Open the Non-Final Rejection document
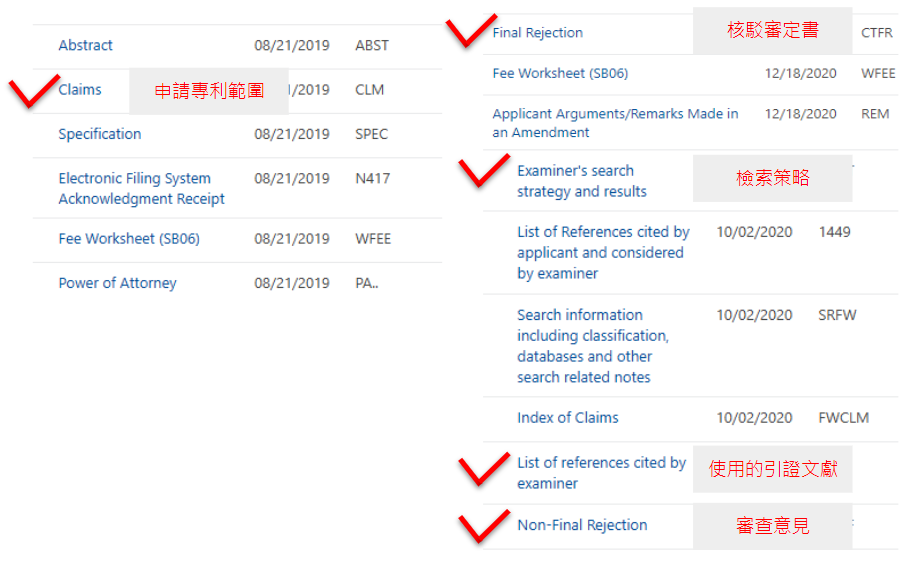The width and height of the screenshot is (901, 564). [x=582, y=525]
